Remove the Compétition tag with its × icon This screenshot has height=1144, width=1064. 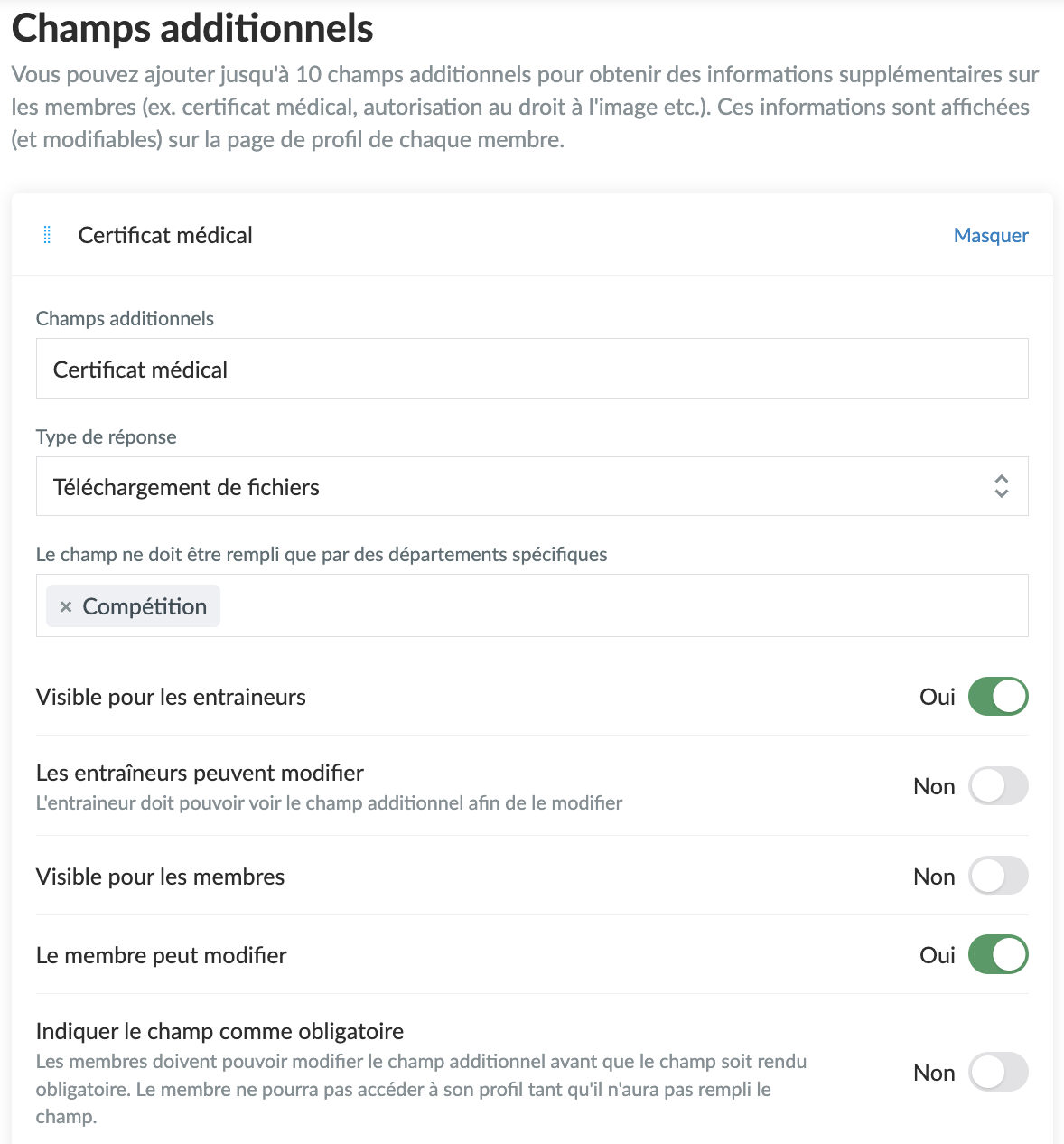click(65, 607)
